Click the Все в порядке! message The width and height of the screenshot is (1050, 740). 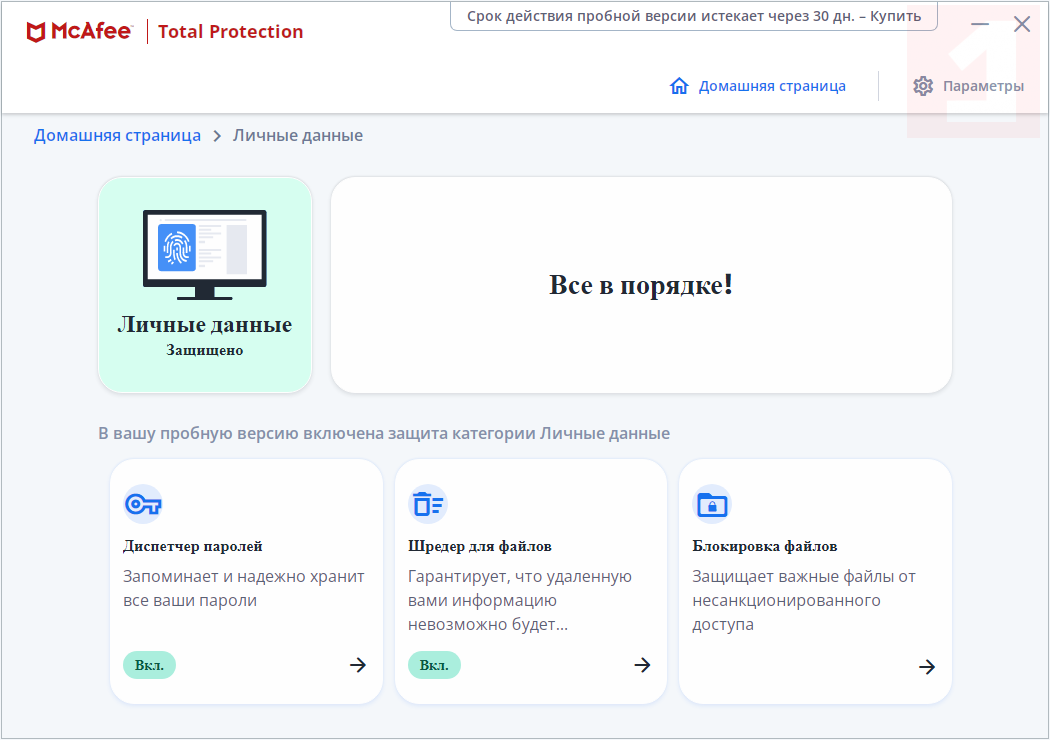pyautogui.click(x=641, y=285)
